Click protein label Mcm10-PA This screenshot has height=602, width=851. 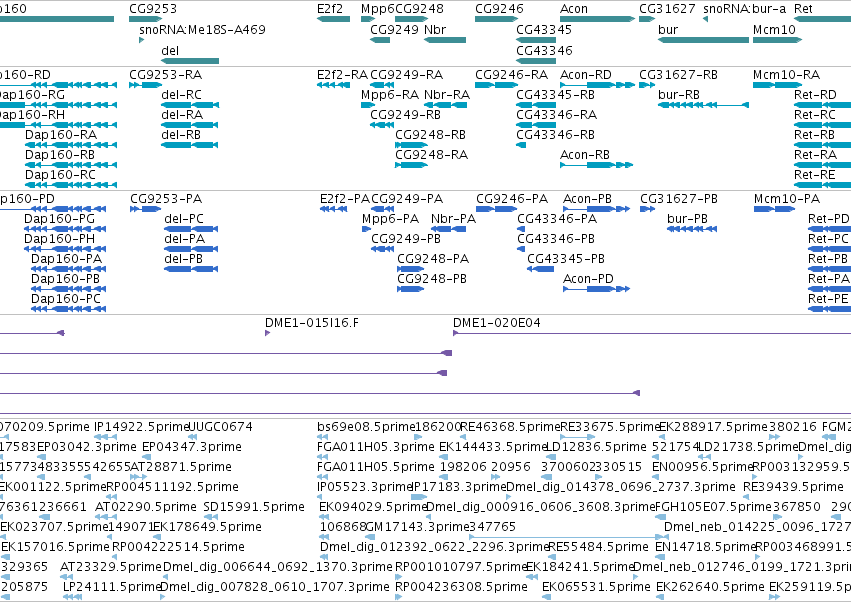(787, 199)
